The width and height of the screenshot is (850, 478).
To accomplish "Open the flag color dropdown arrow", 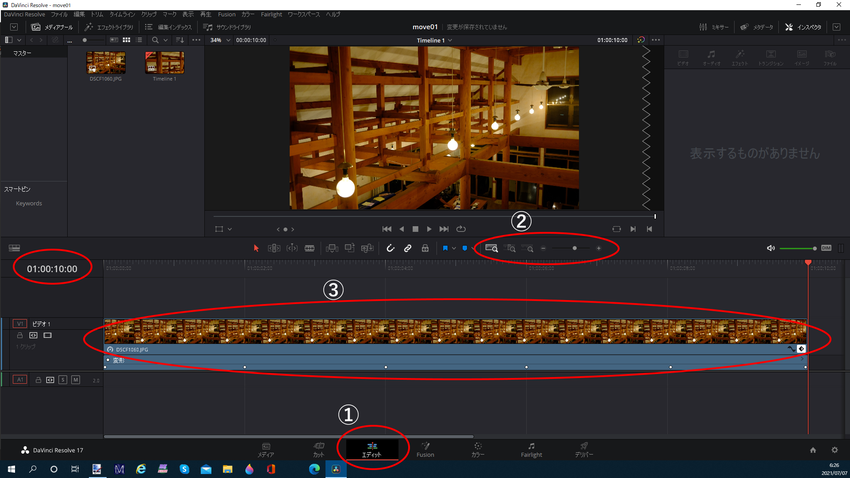I will pyautogui.click(x=454, y=248).
